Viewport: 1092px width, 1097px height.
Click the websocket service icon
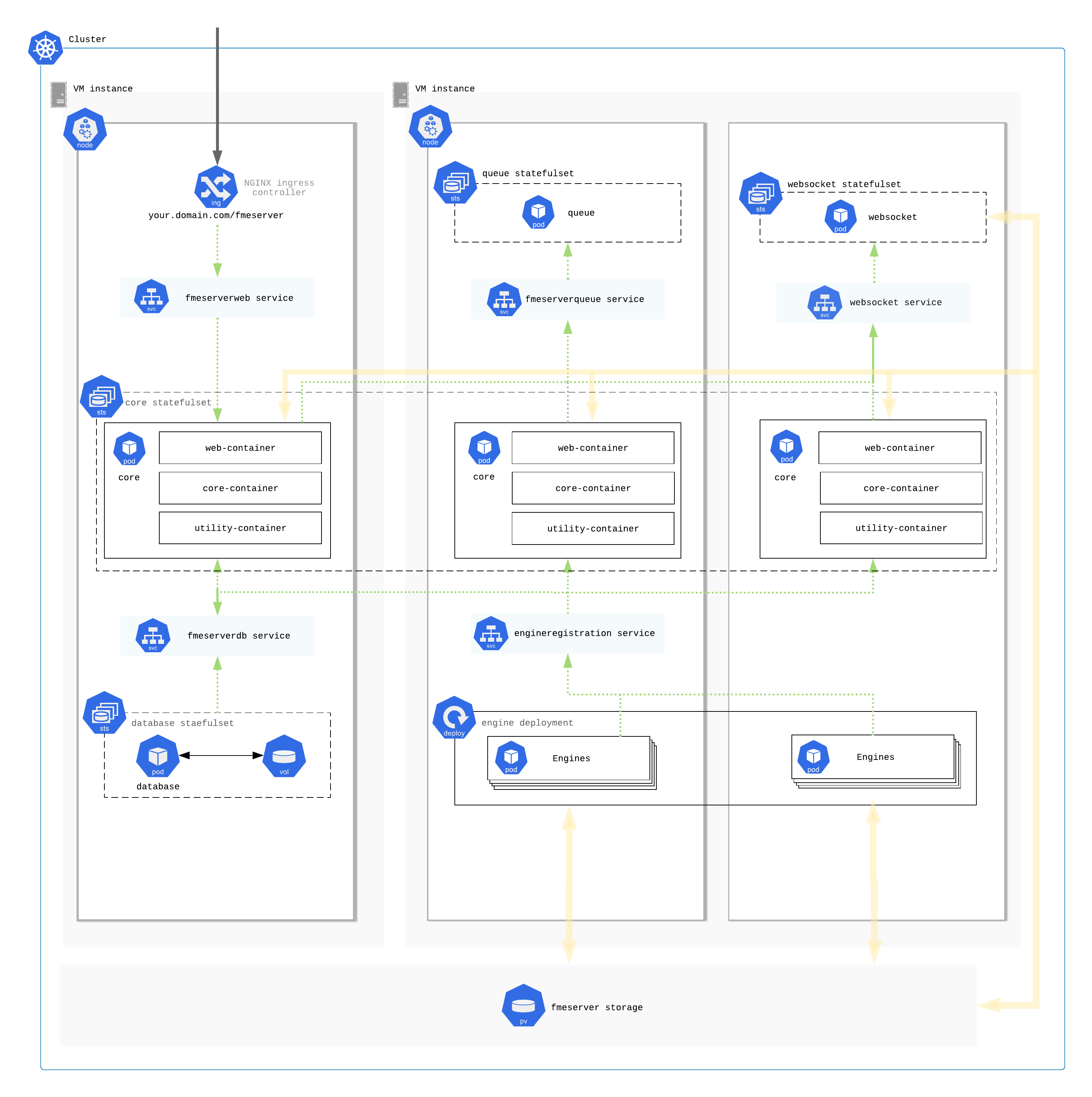pos(825,303)
